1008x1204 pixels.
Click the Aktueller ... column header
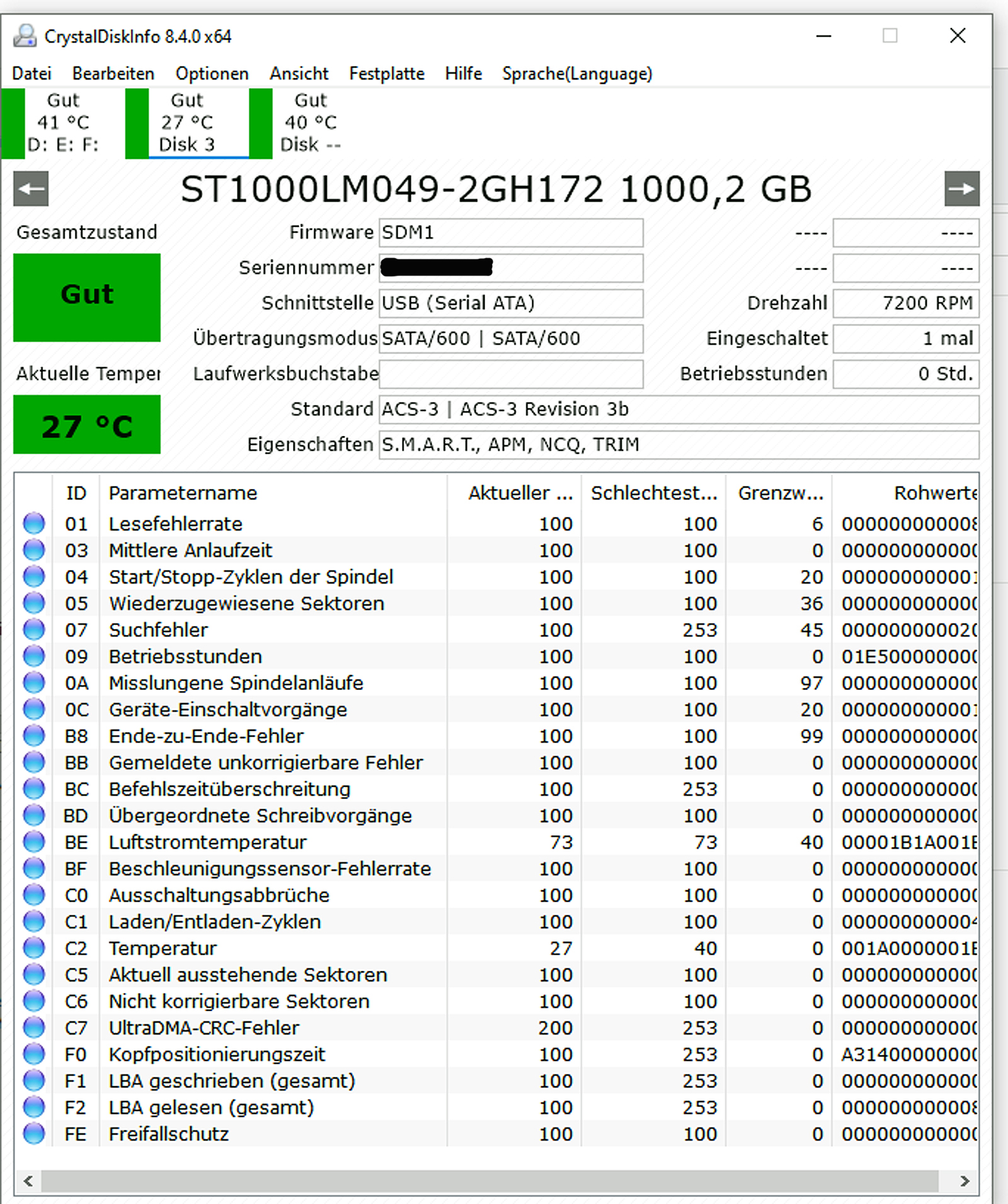tap(514, 493)
